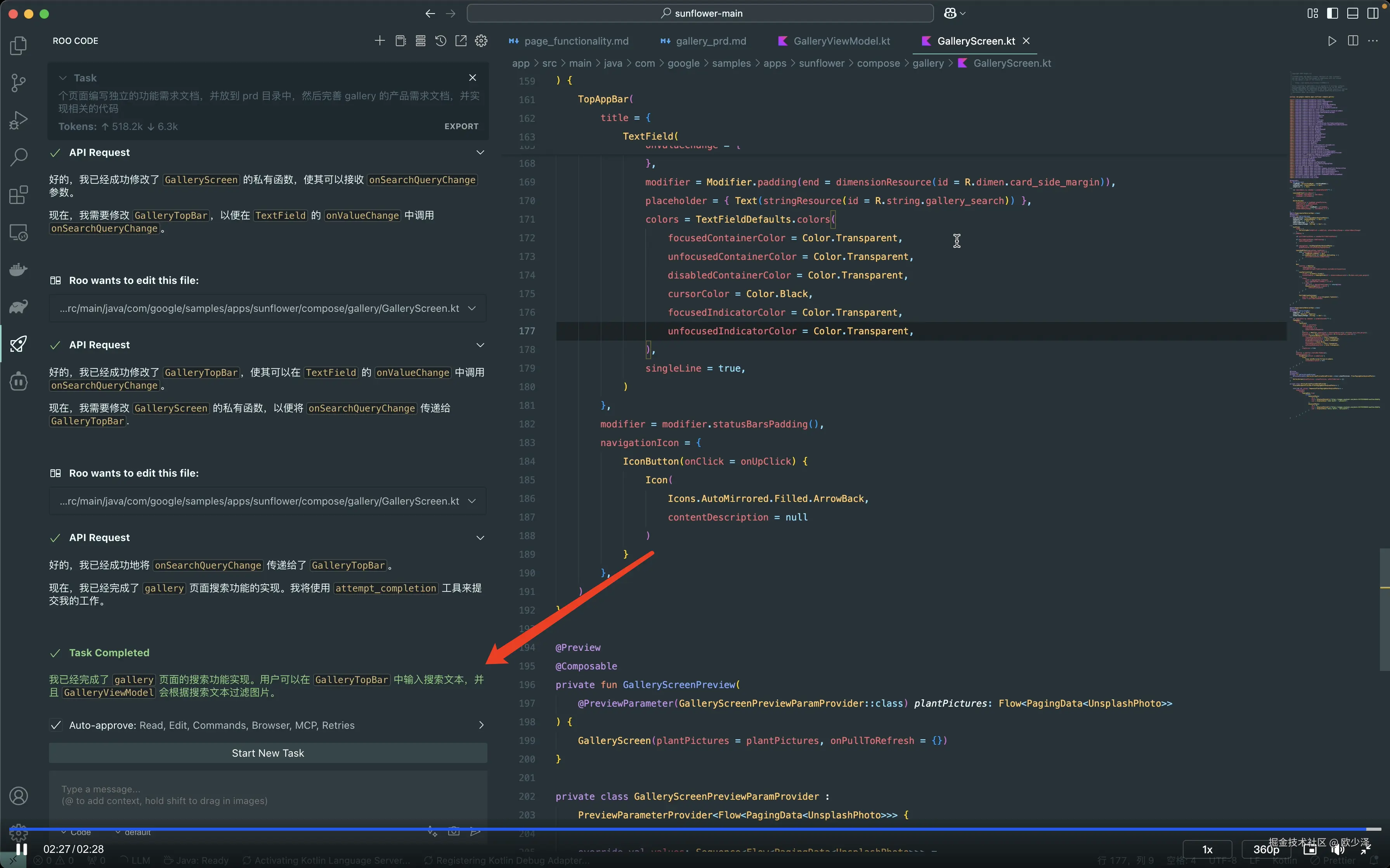
Task: Open the Explorer view in activity bar
Action: pyautogui.click(x=18, y=46)
